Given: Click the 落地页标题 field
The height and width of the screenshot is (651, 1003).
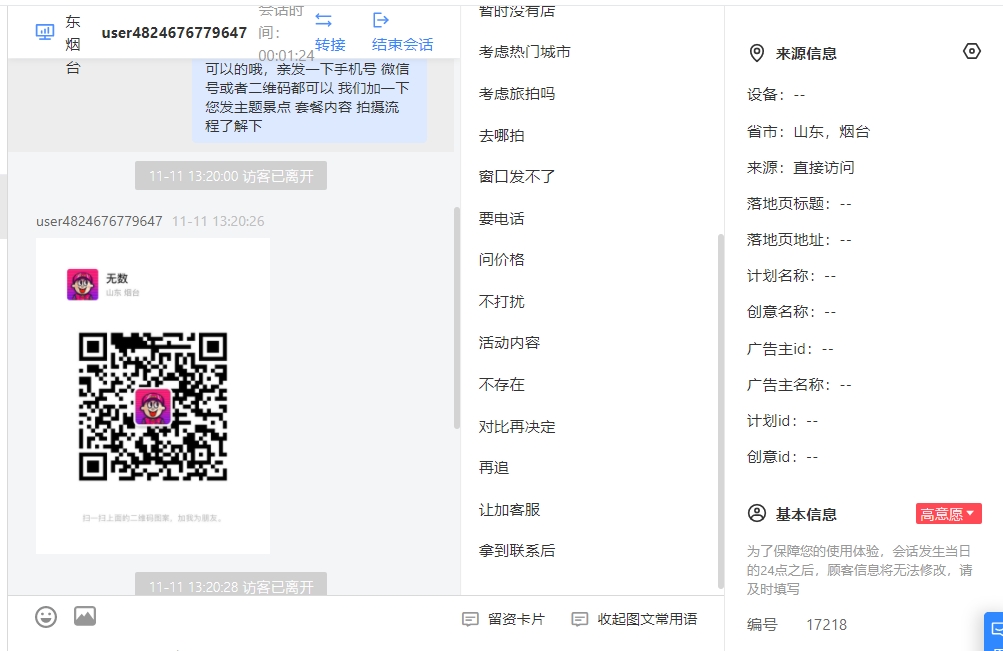Looking at the screenshot, I should [799, 203].
